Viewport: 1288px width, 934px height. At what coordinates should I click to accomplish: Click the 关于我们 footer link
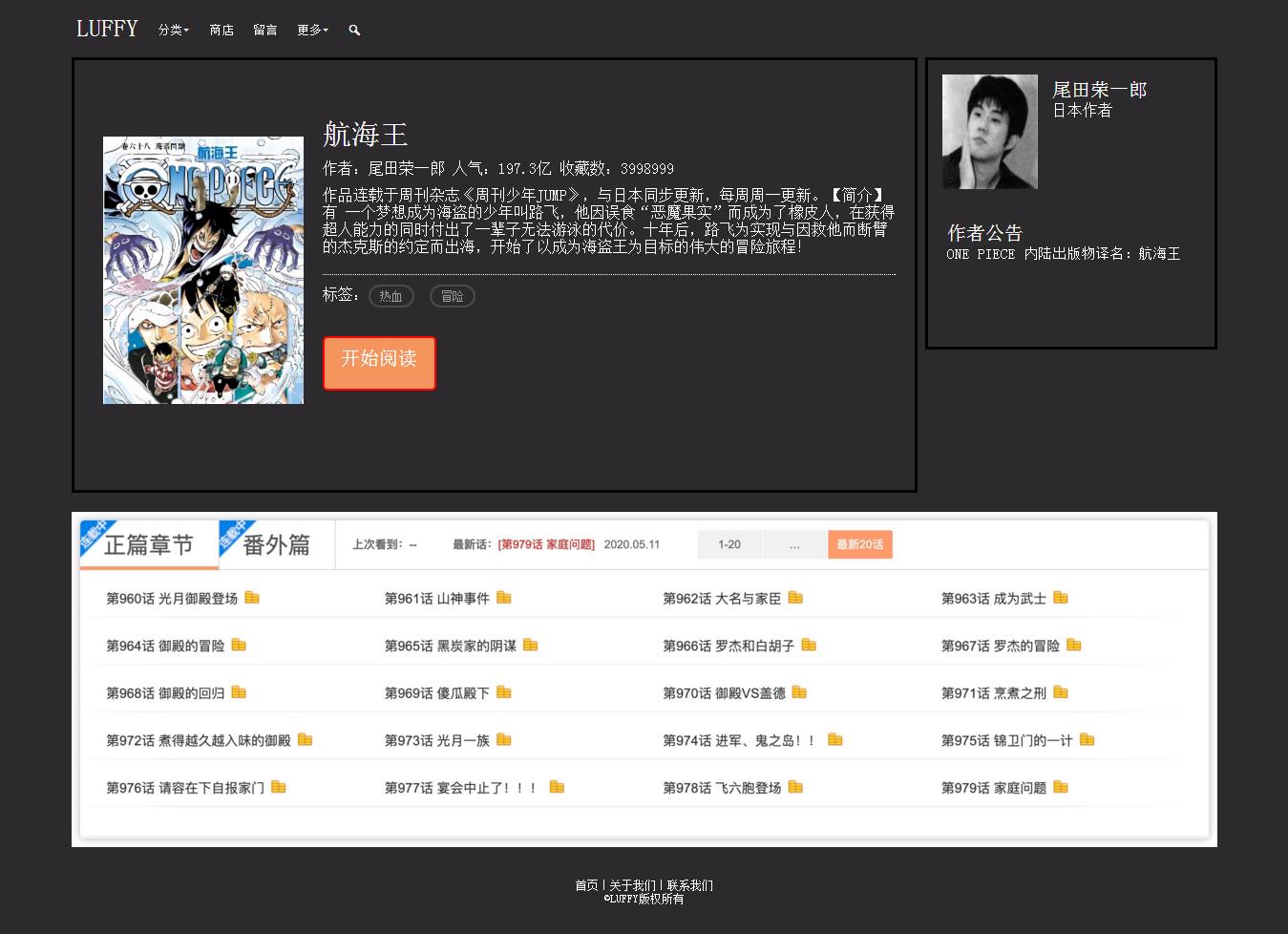pyautogui.click(x=632, y=885)
